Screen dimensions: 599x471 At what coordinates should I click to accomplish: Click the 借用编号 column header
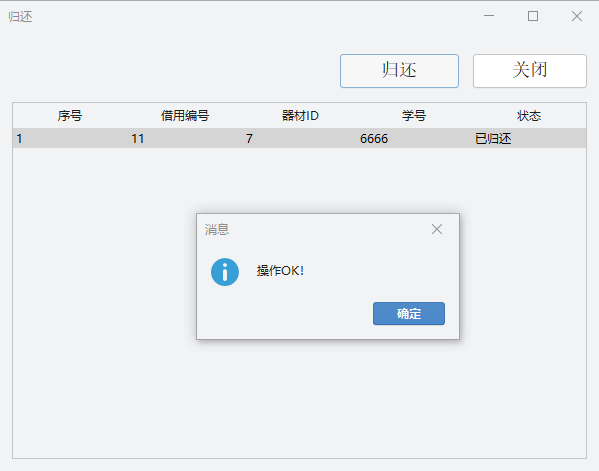[185, 115]
